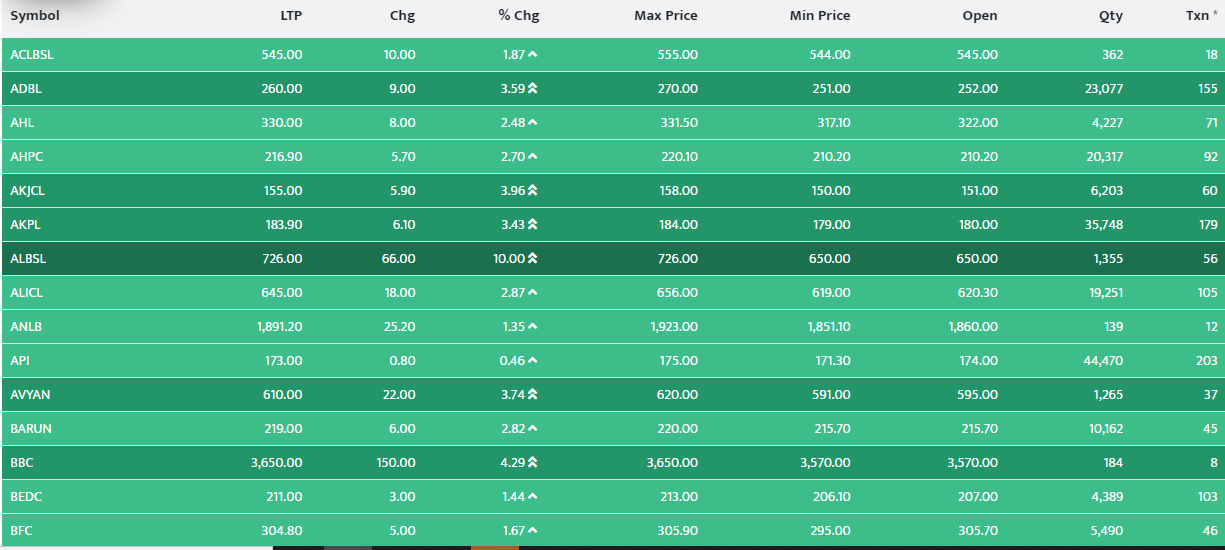Click the double up-arrow icon in ADBL row
The image size is (1225, 550).
[533, 89]
